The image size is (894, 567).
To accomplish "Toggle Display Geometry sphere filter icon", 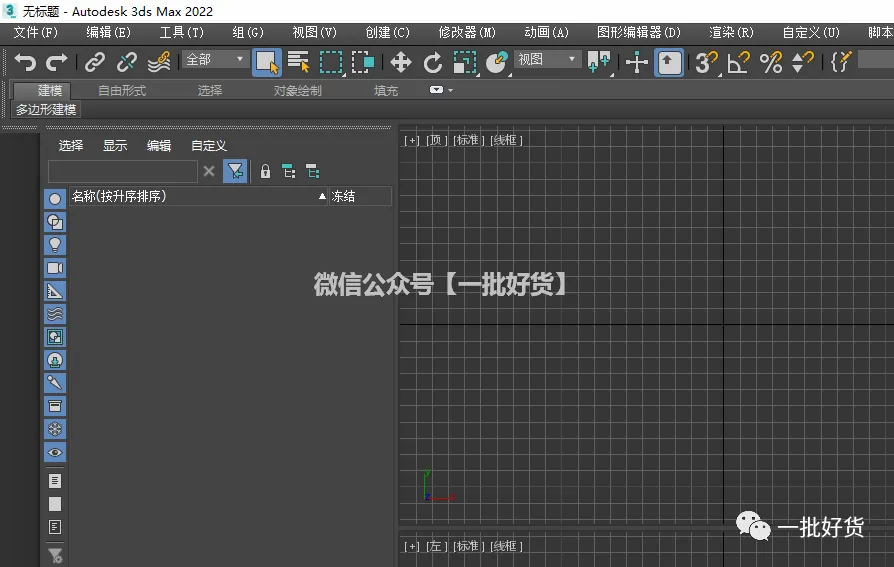I will point(55,199).
